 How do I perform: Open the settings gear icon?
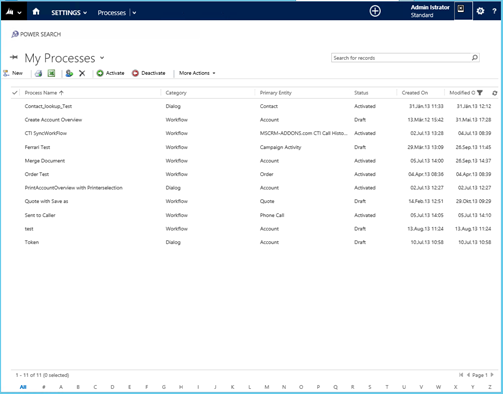click(480, 11)
